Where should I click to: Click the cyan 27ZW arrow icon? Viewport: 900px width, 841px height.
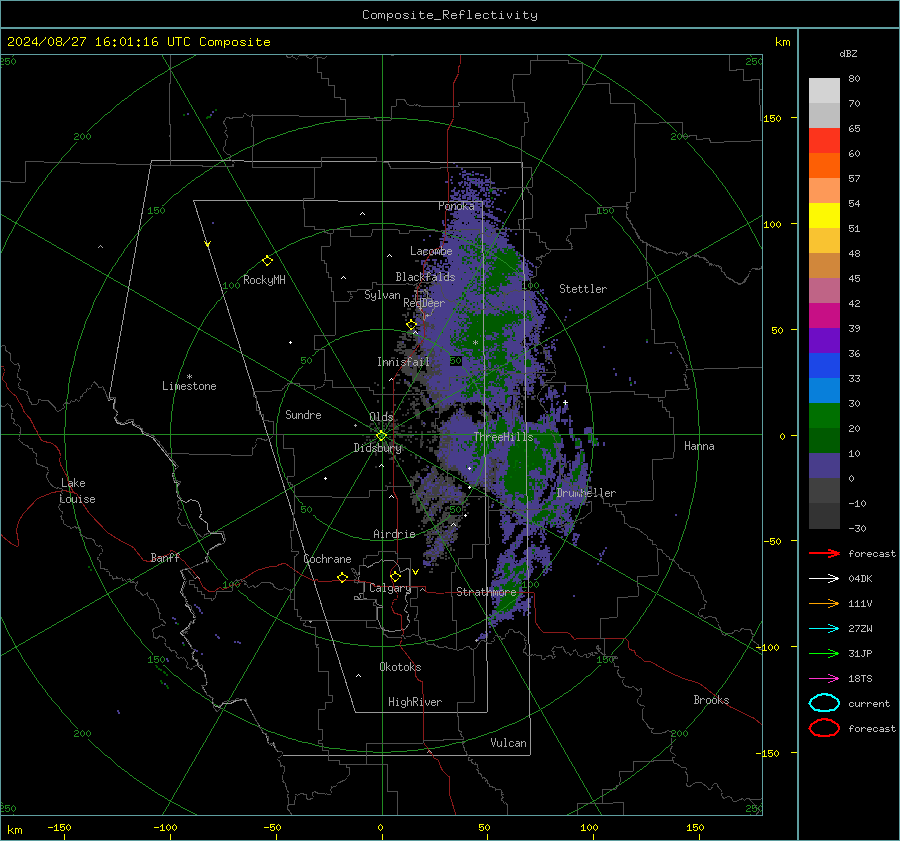[x=824, y=629]
